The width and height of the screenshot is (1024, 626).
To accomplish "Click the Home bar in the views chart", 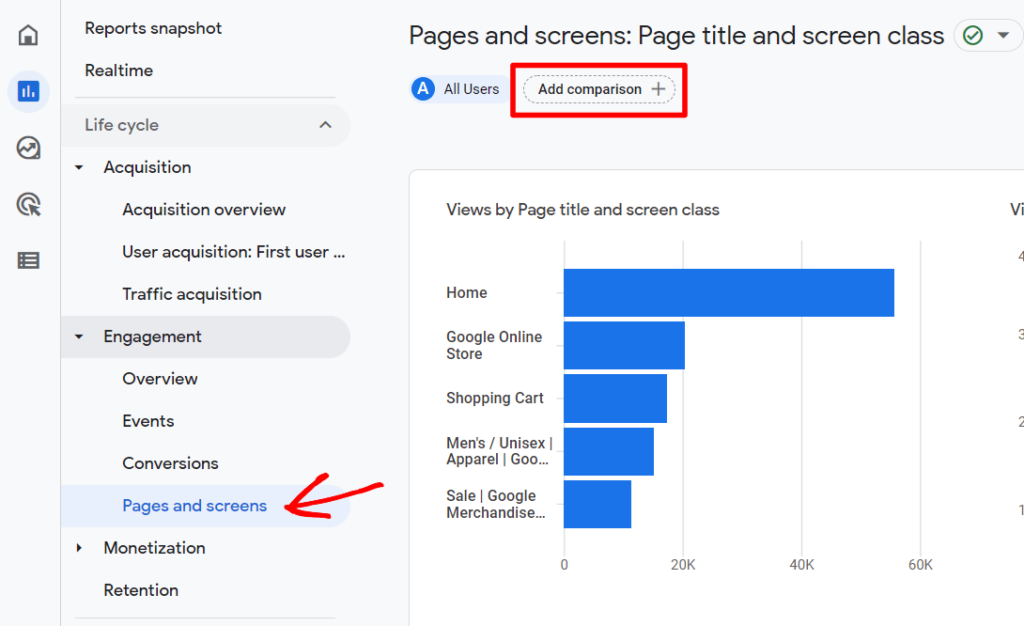I will coord(728,292).
